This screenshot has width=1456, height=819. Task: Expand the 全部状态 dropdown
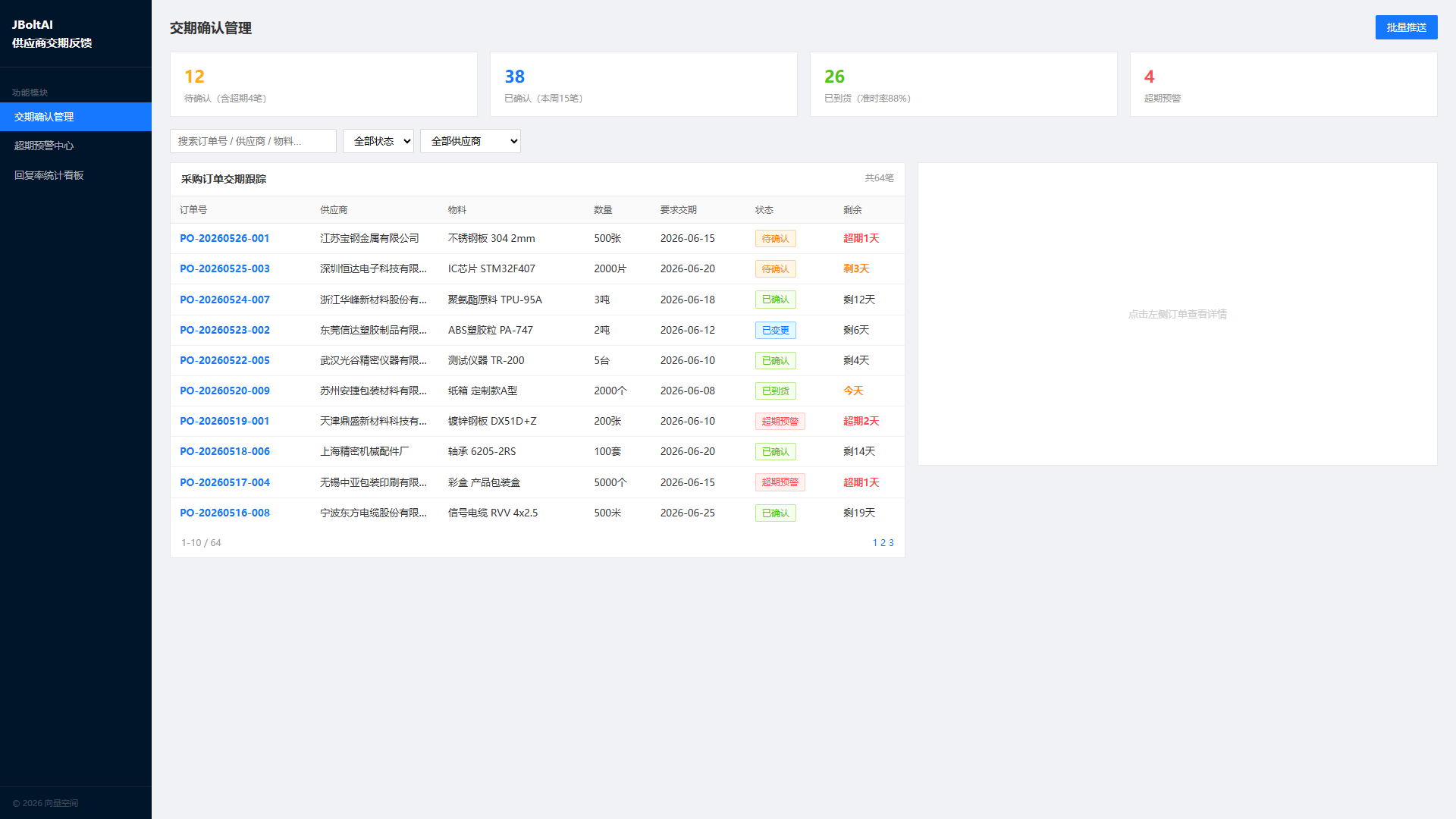point(378,141)
